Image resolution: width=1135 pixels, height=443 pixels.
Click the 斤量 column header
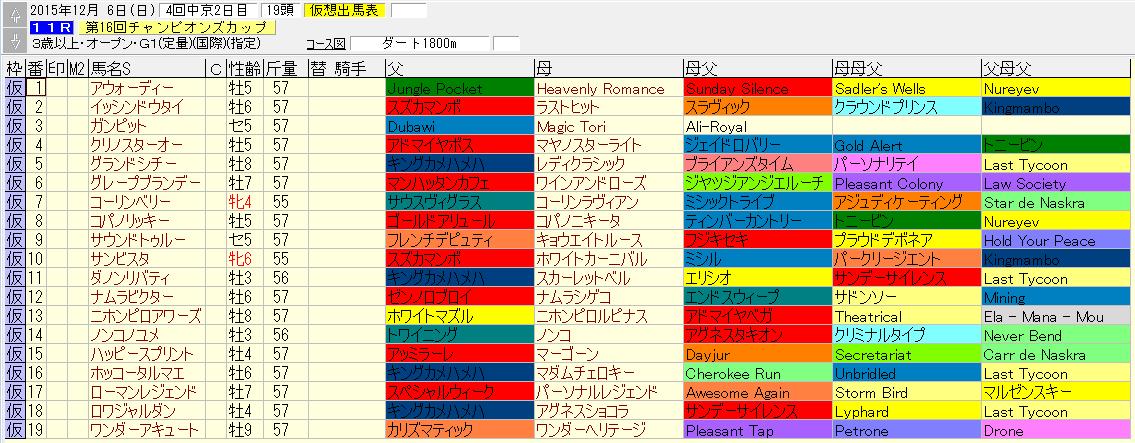pos(286,69)
